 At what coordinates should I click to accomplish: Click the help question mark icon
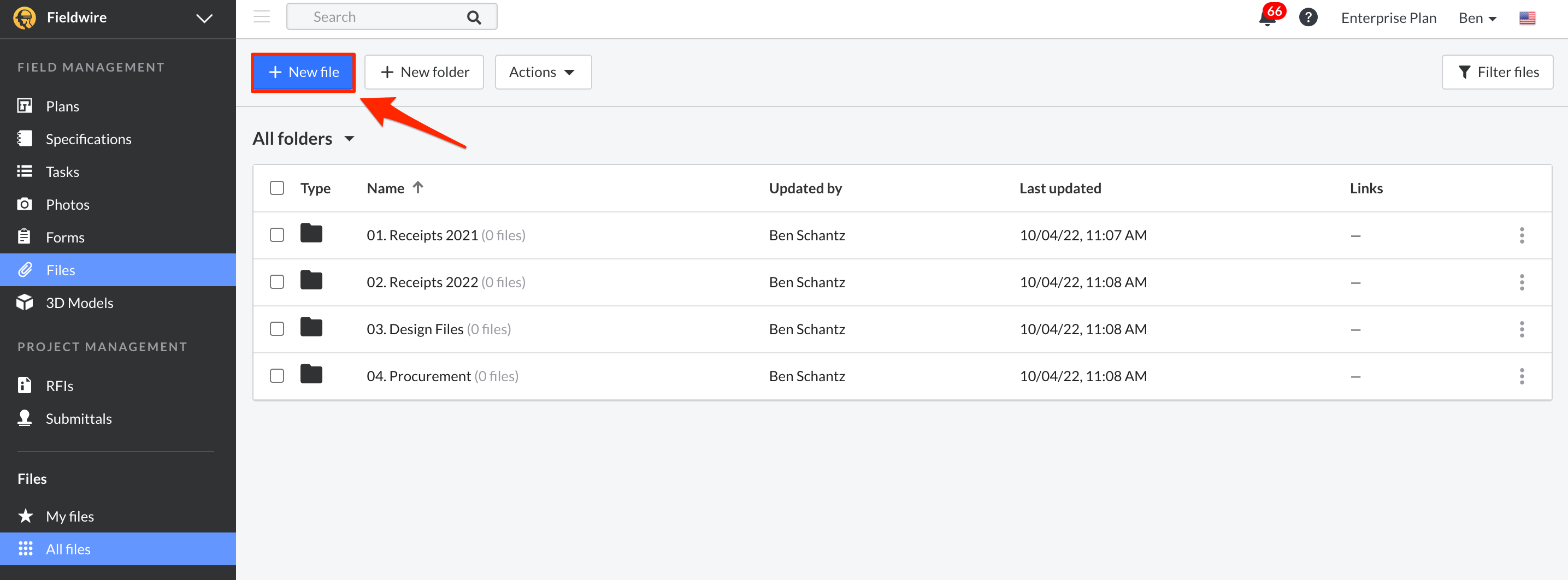coord(1307,17)
